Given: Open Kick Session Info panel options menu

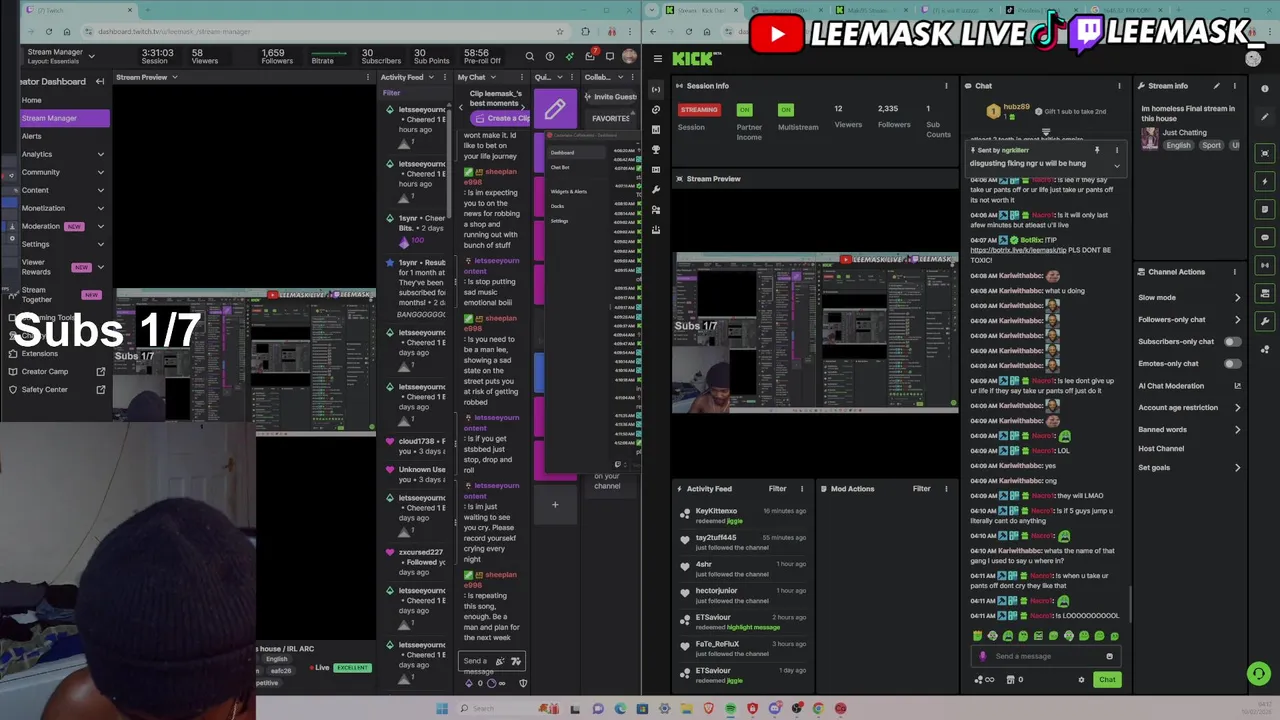Looking at the screenshot, I should 946,86.
